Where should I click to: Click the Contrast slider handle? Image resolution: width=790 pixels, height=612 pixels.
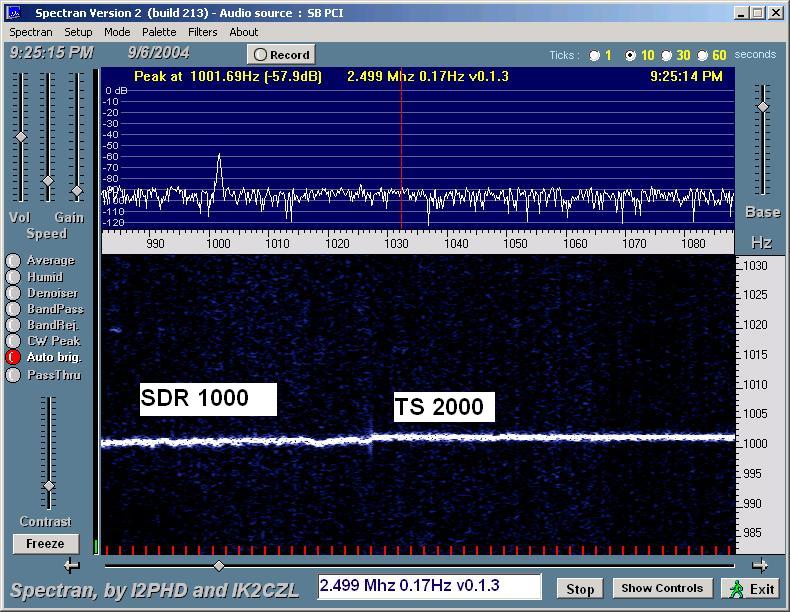tap(48, 486)
